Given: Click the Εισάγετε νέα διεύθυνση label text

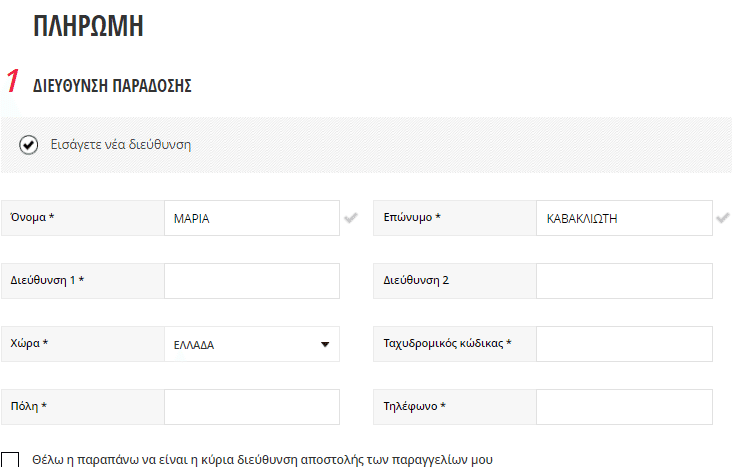Looking at the screenshot, I should [x=121, y=144].
